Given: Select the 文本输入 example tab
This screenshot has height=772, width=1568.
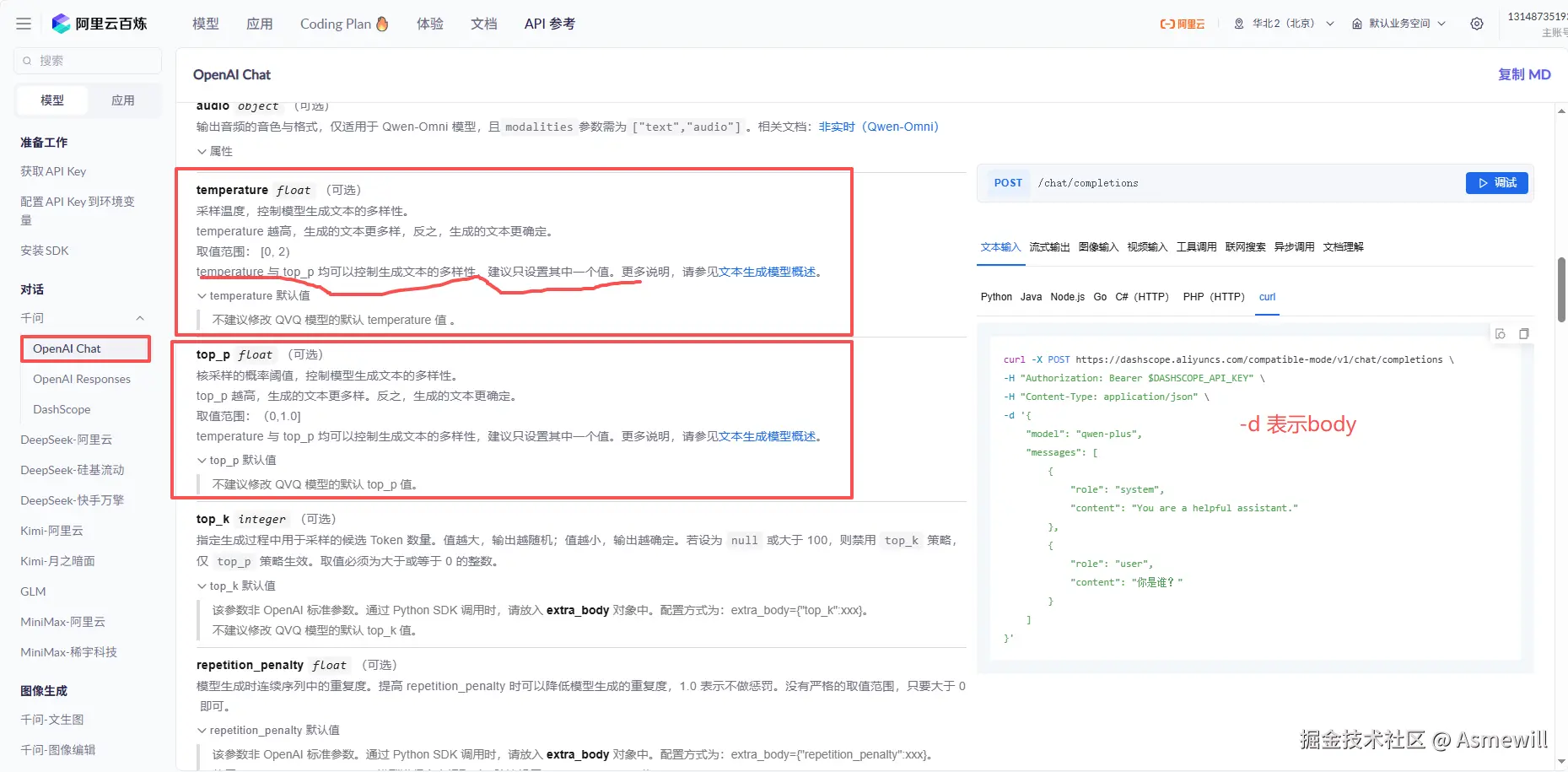Looking at the screenshot, I should [x=1001, y=247].
